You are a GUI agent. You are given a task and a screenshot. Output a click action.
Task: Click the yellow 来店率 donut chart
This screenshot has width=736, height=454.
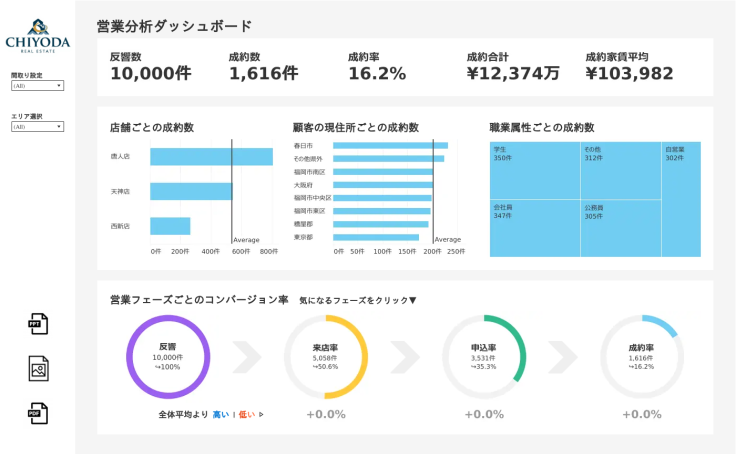[326, 357]
